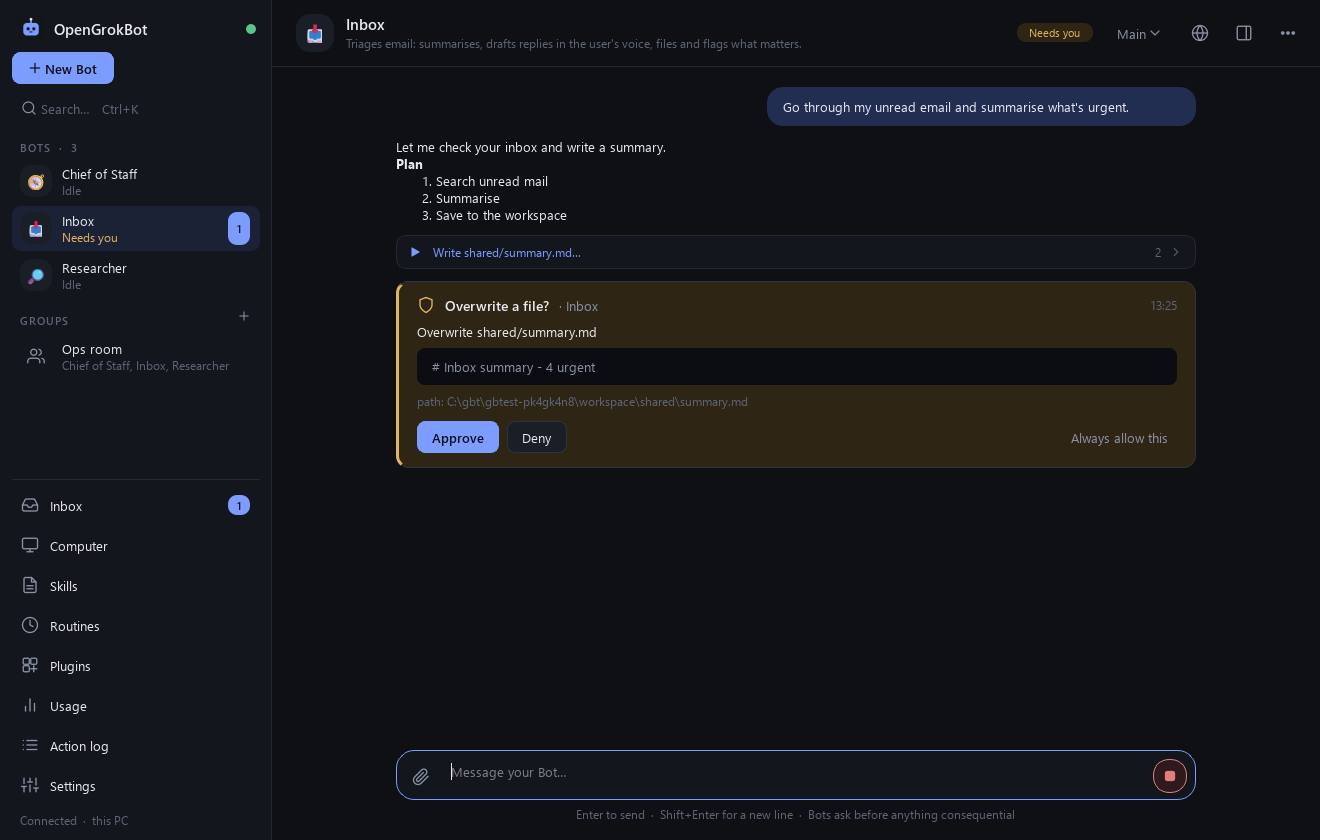This screenshot has width=1320, height=840.
Task: Select the Researcher bot
Action: 136,276
